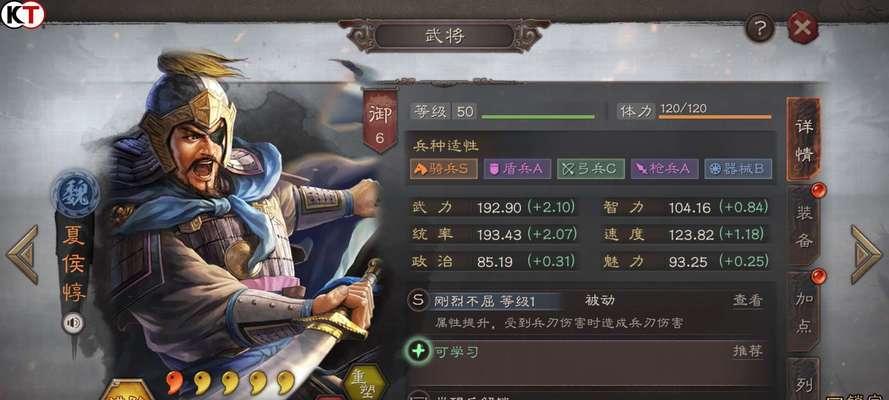
Task: Close the 武将 panel with the red X
Action: (803, 27)
